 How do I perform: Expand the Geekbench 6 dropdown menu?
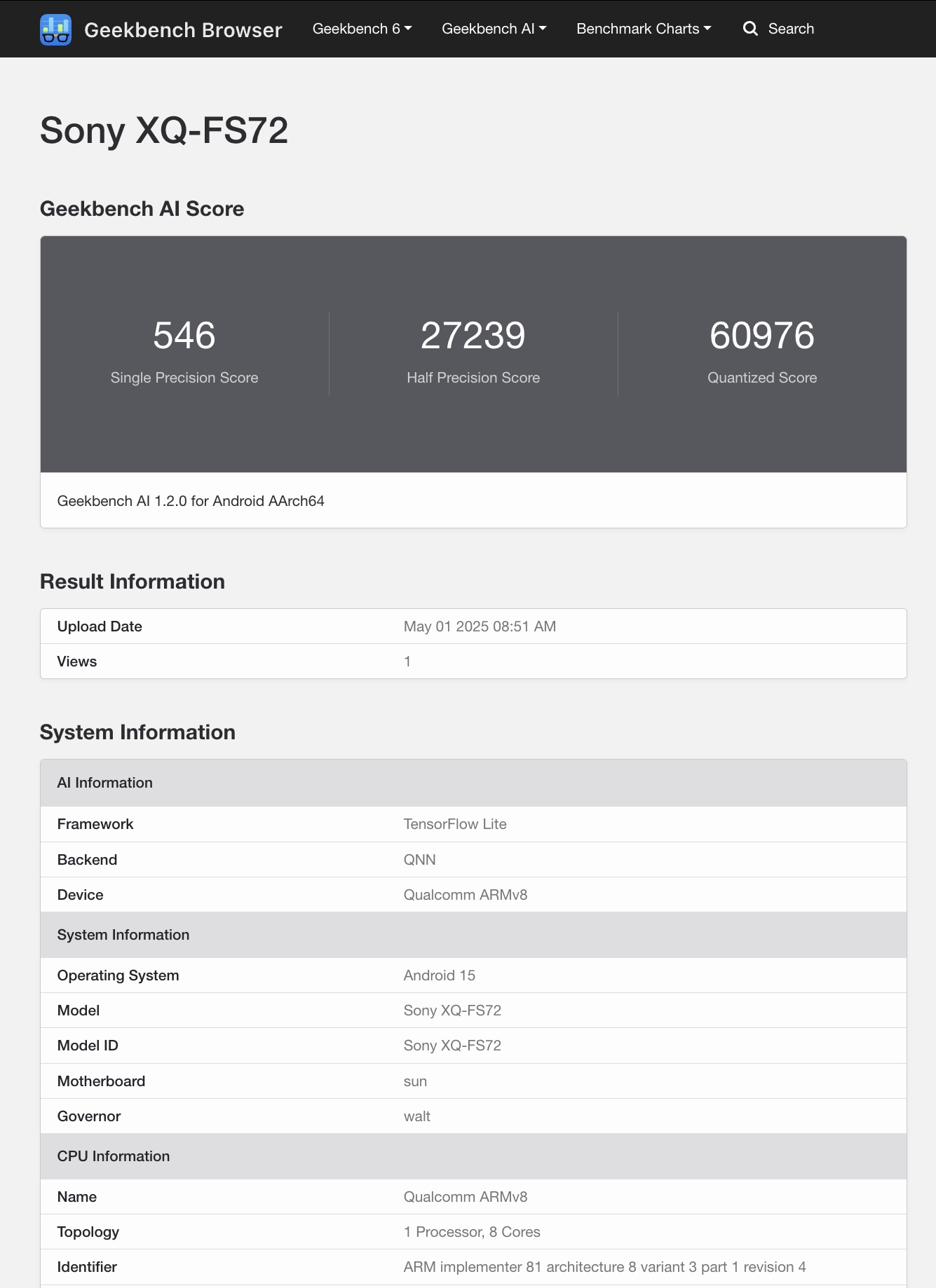(x=362, y=29)
